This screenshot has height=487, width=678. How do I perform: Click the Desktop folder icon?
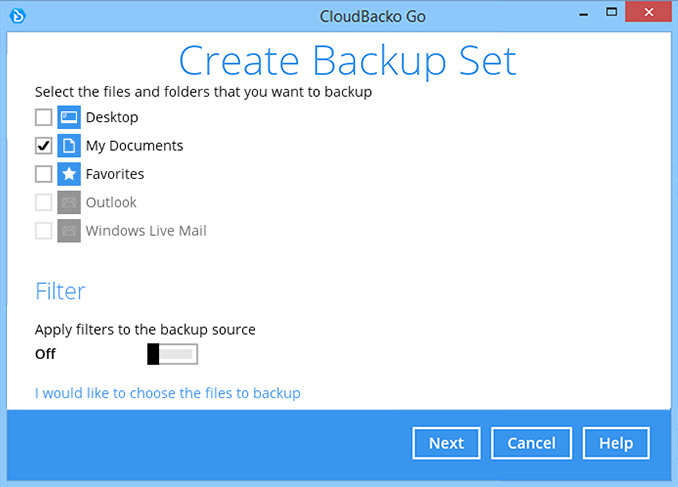[x=69, y=117]
